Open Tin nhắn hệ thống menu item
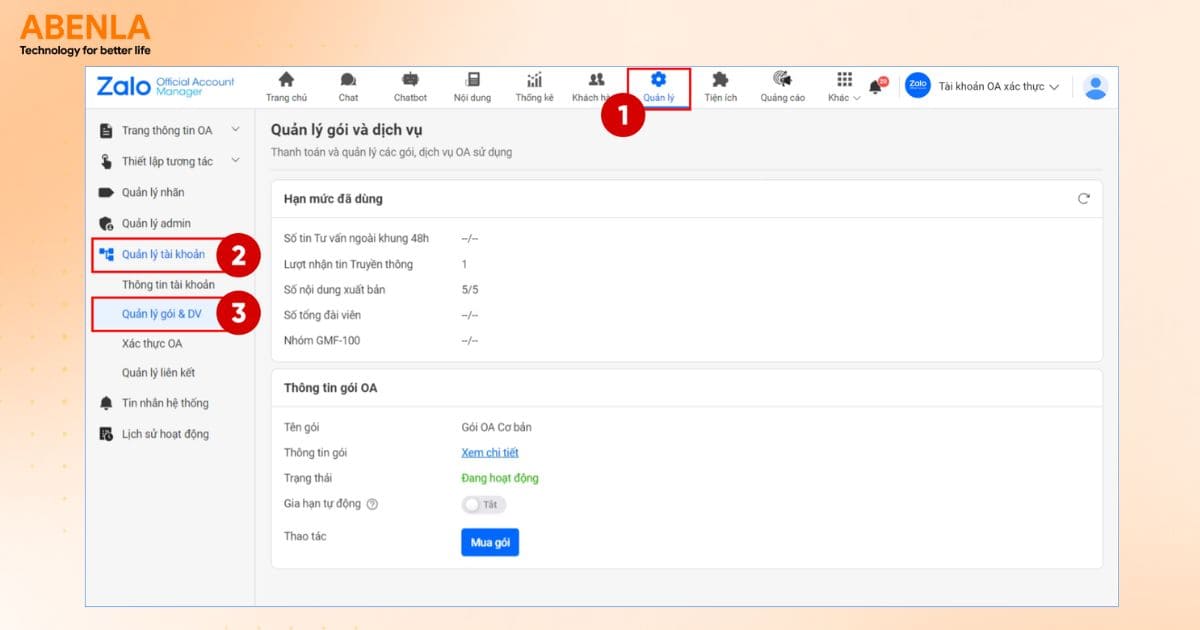The height and width of the screenshot is (630, 1200). click(x=165, y=403)
